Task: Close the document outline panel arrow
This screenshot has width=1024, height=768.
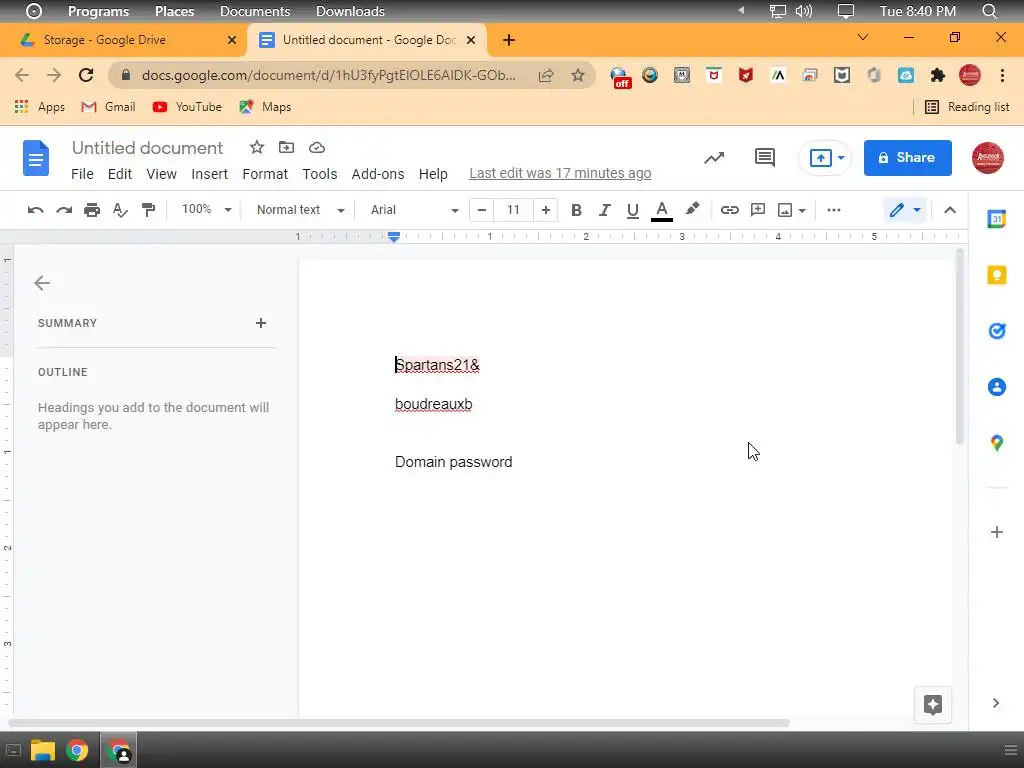Action: coord(42,283)
